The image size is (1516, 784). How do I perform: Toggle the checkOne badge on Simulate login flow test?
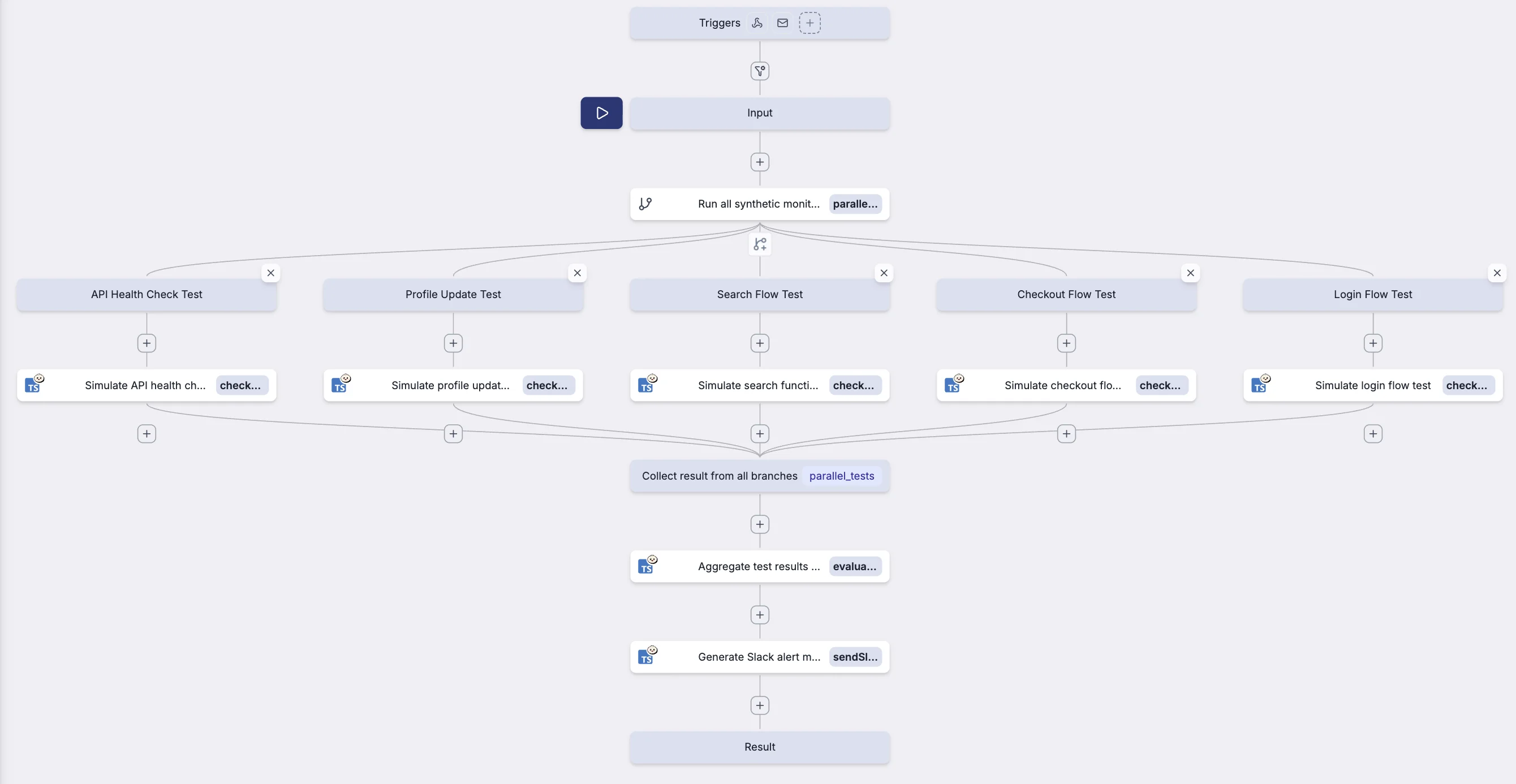1468,385
